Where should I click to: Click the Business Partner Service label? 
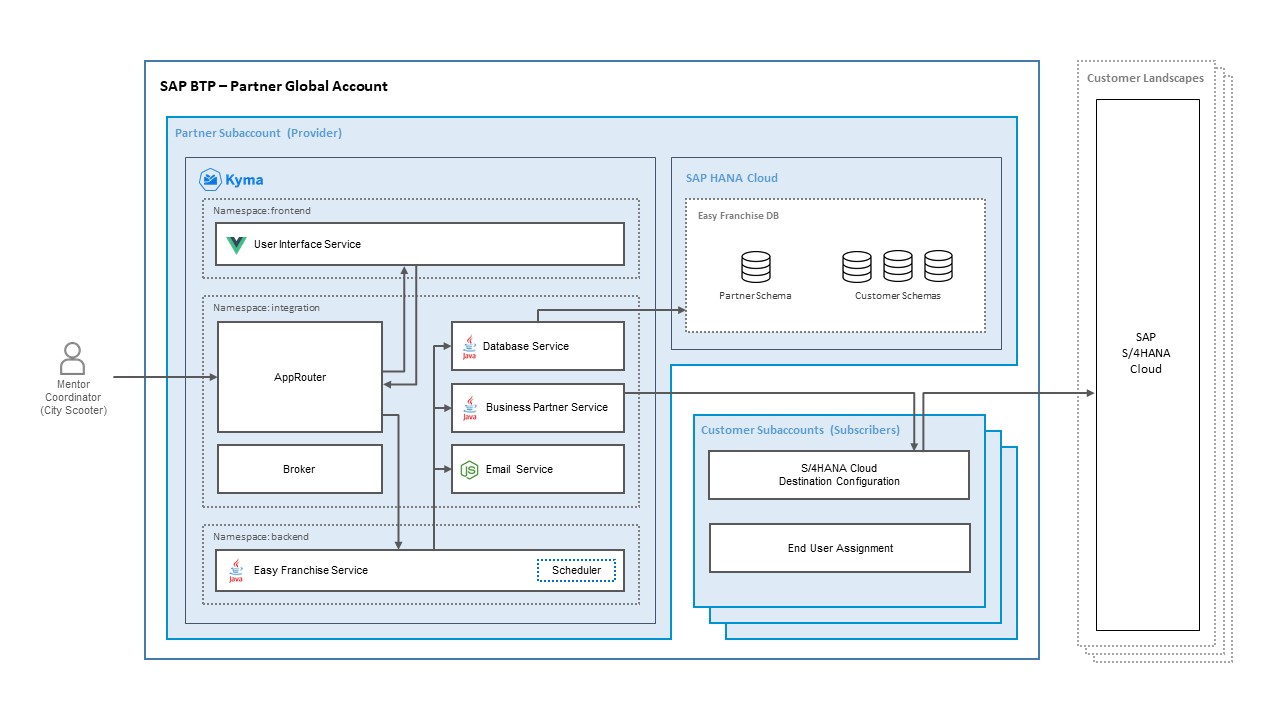547,408
